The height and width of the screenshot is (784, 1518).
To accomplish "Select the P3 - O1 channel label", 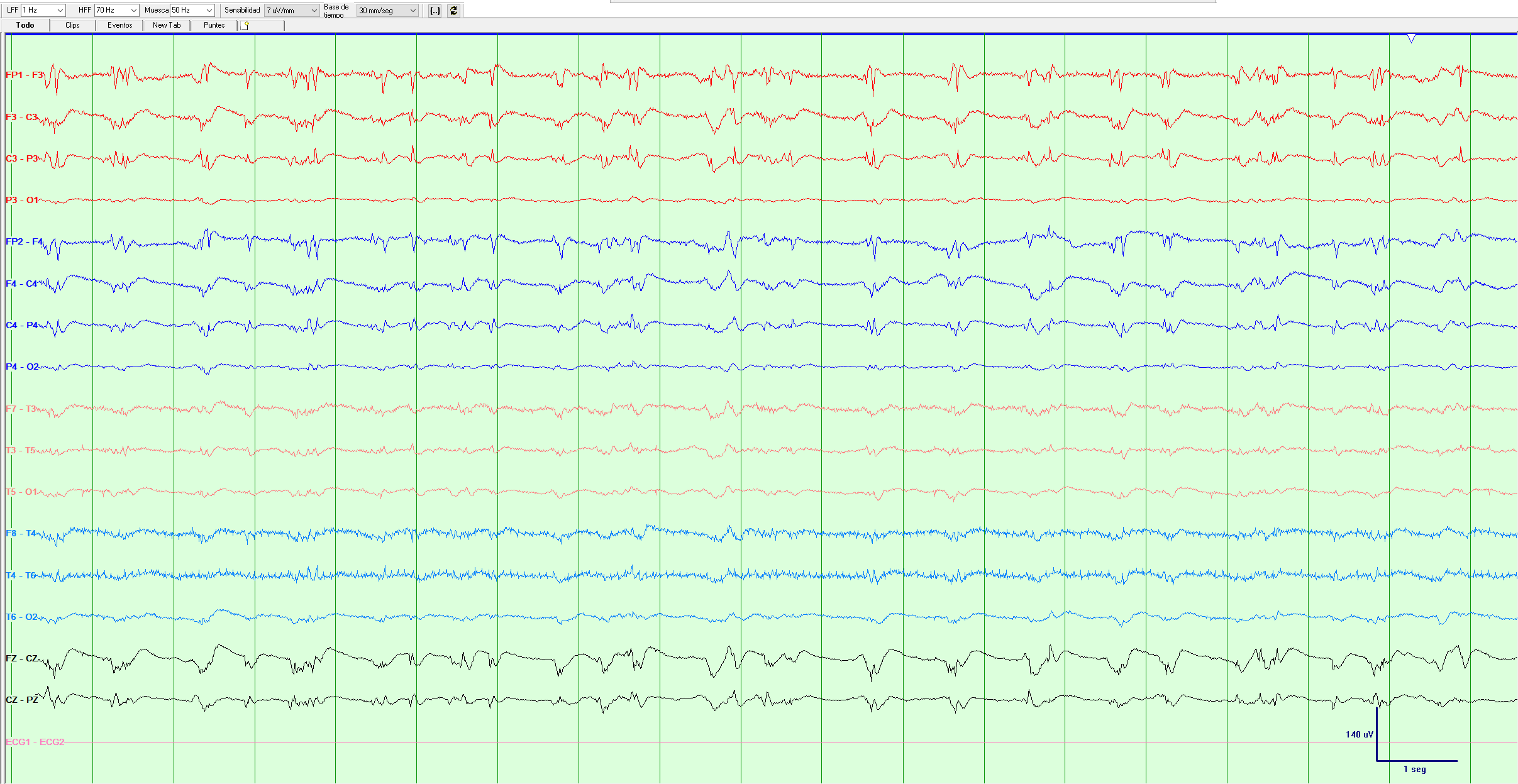I will point(22,200).
